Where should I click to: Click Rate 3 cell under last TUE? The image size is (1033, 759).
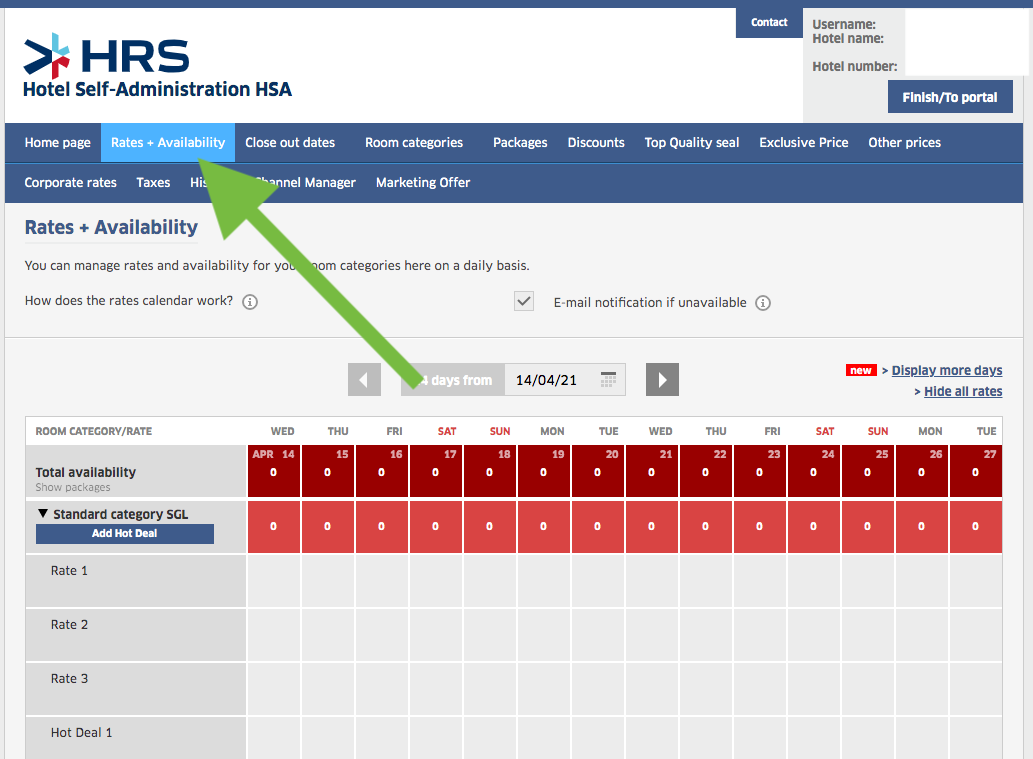976,689
